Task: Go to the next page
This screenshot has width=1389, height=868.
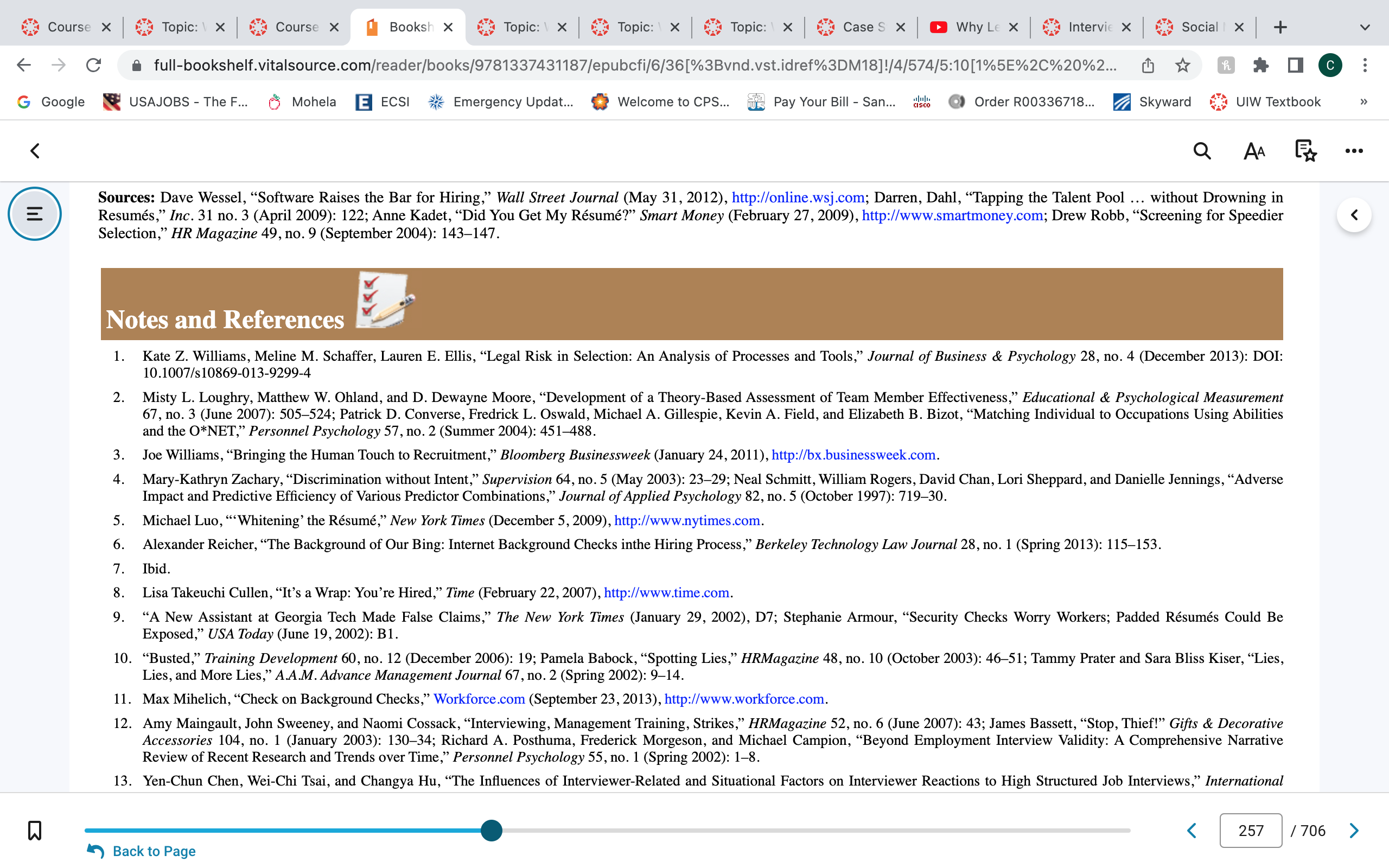Action: (x=1354, y=830)
